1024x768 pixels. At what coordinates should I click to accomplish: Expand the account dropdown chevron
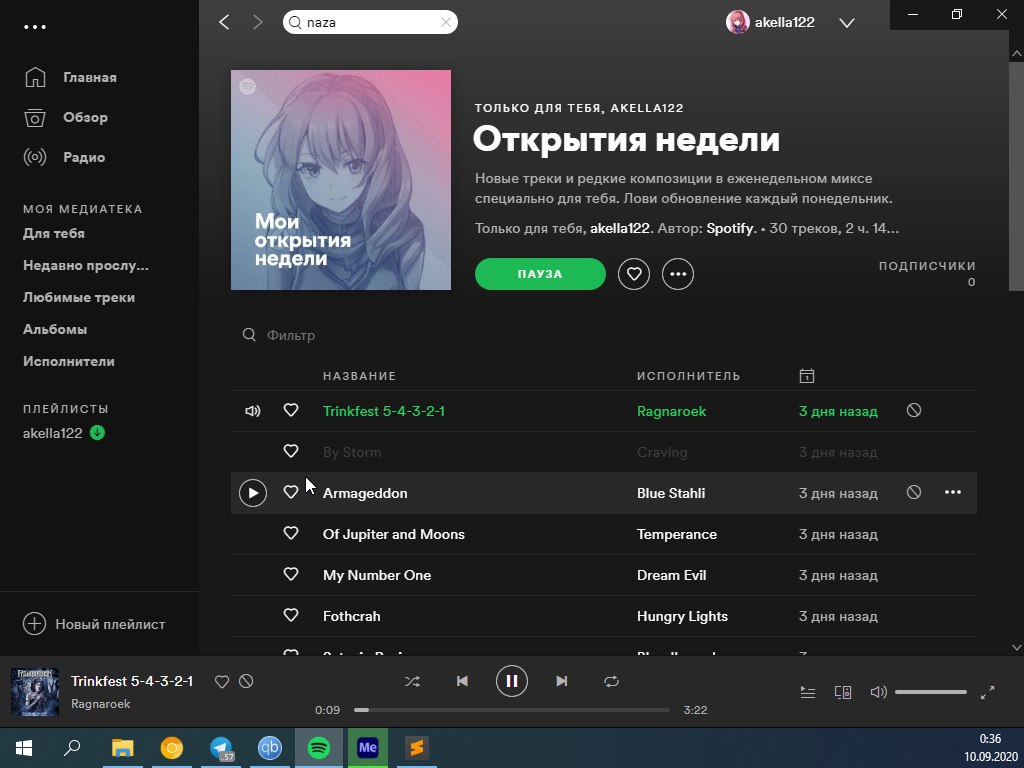point(847,23)
